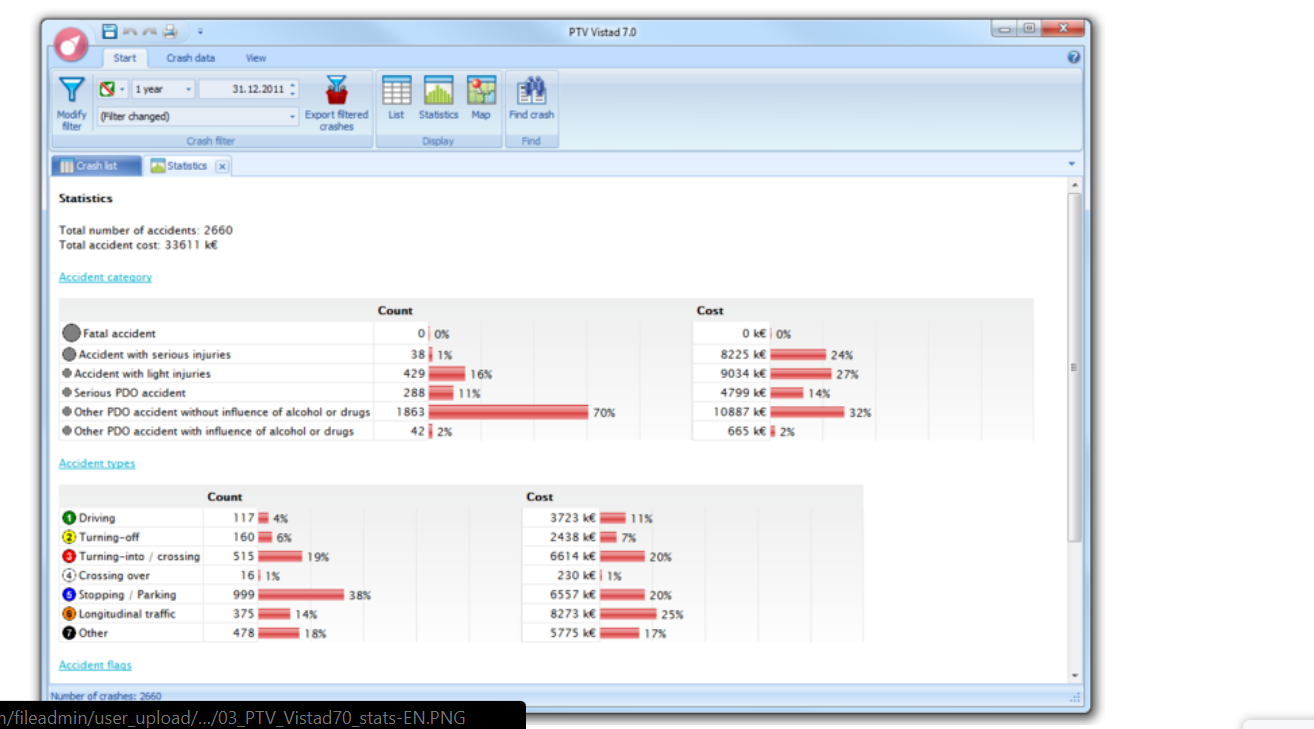This screenshot has width=1314, height=729.
Task: Click the cost value 8273 k€
Action: tap(573, 614)
